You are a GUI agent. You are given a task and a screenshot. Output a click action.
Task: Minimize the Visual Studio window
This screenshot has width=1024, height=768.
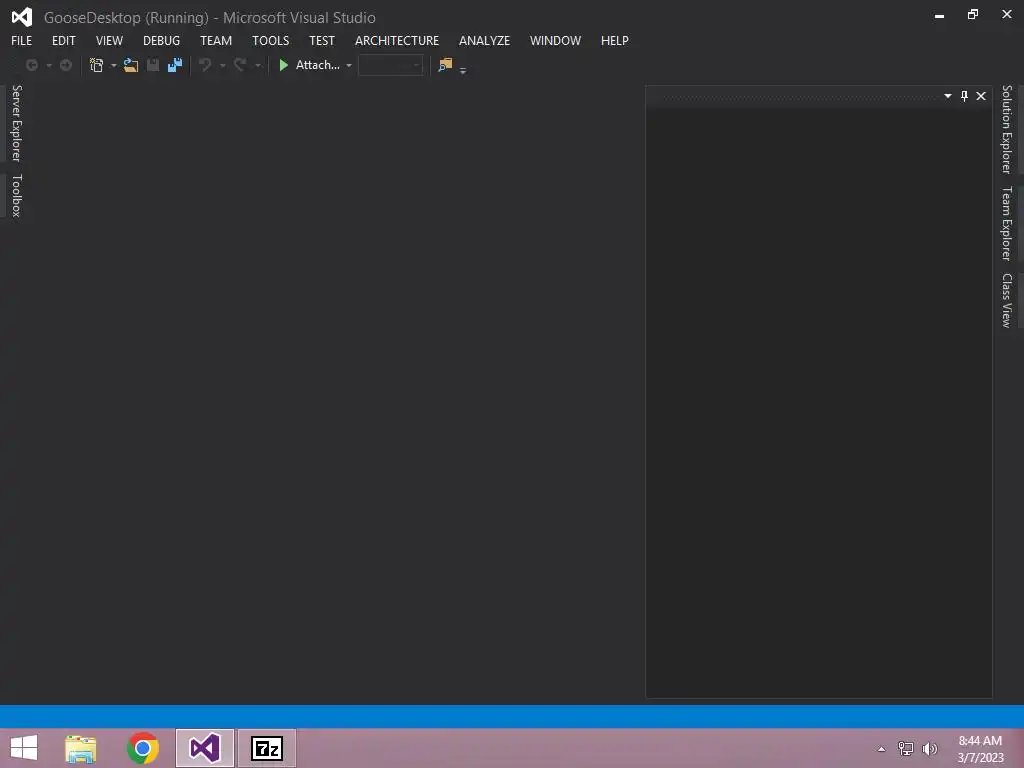pyautogui.click(x=939, y=15)
